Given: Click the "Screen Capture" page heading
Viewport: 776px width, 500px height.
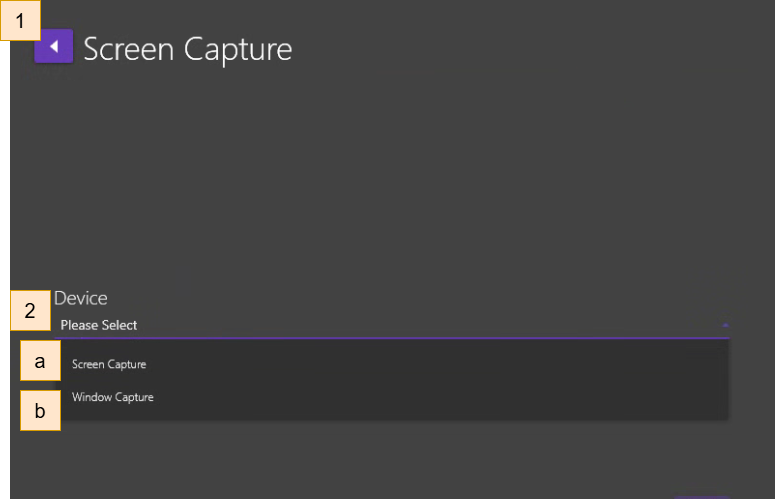Looking at the screenshot, I should [x=188, y=49].
